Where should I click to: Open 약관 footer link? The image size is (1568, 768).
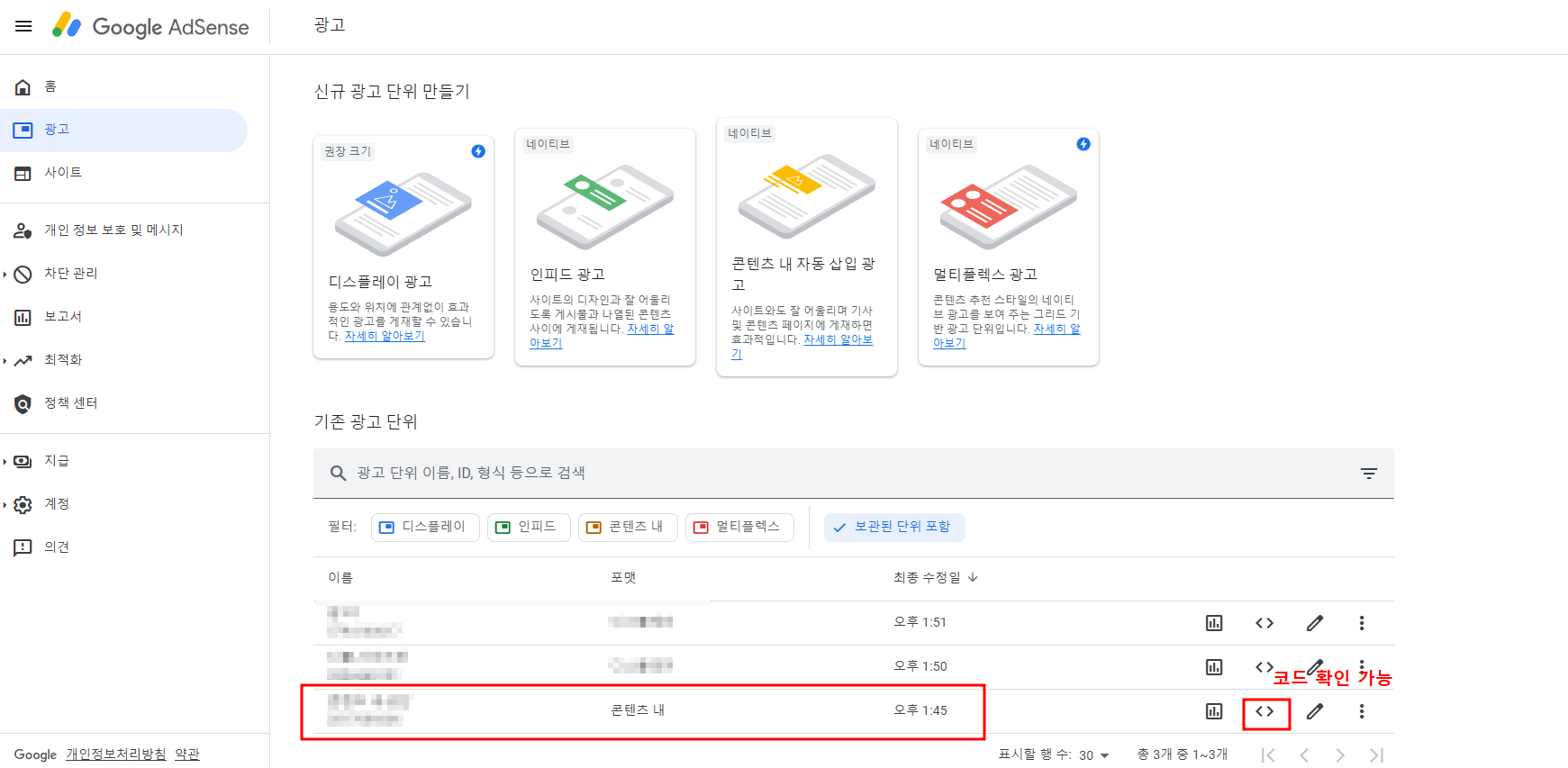187,754
